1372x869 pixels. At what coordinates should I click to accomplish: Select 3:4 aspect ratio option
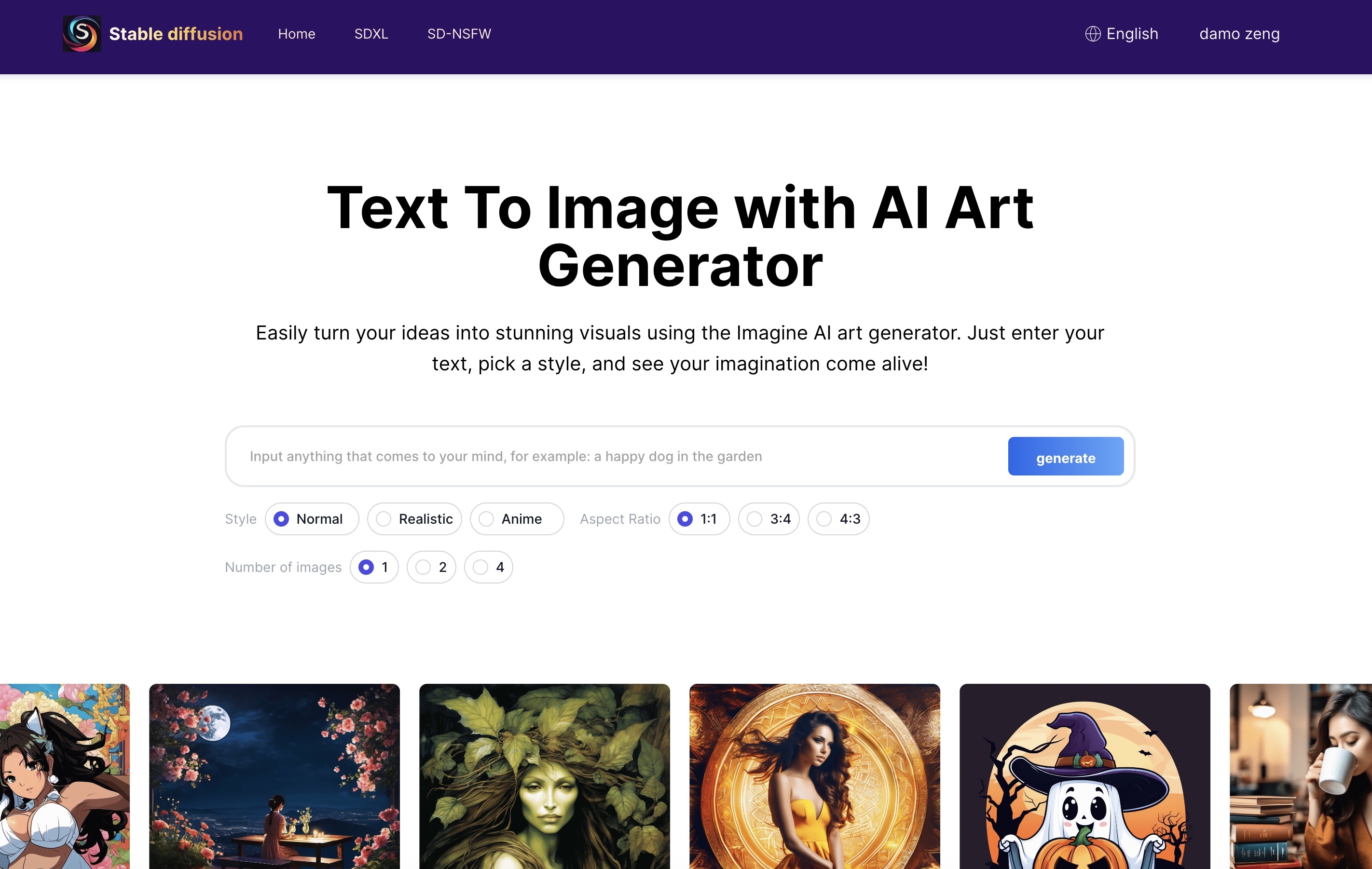point(755,518)
